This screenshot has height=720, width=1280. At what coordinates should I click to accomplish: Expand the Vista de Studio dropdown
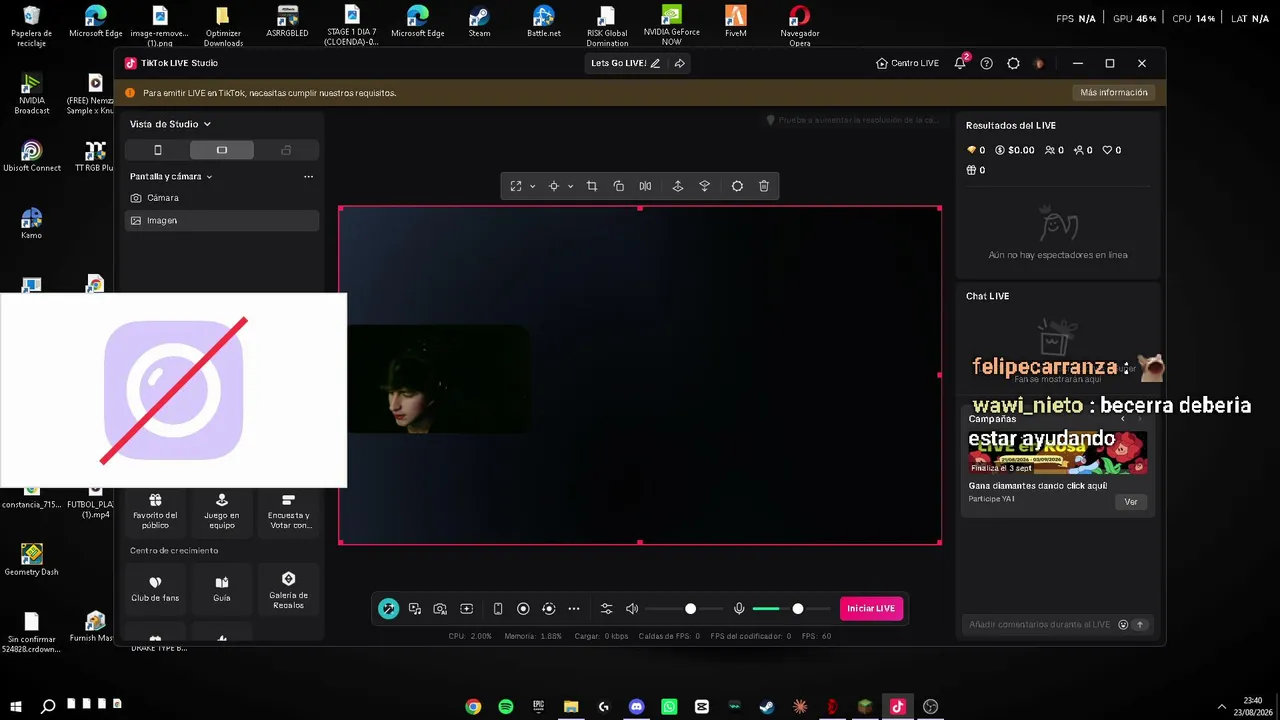tap(170, 124)
